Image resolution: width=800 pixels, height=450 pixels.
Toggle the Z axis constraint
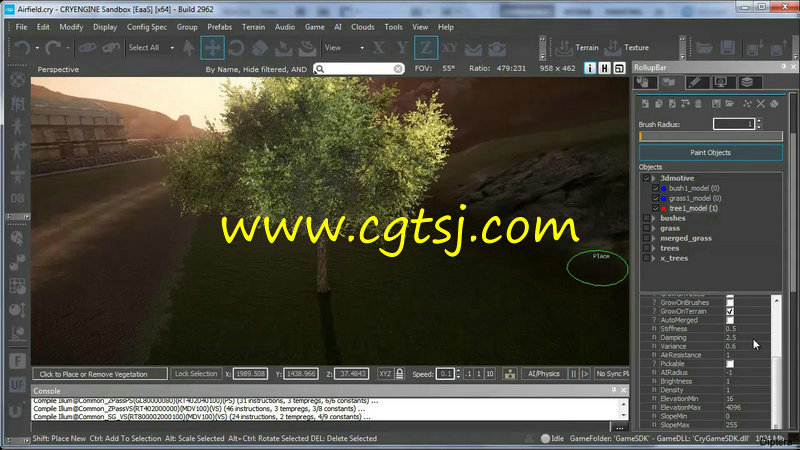(x=426, y=48)
